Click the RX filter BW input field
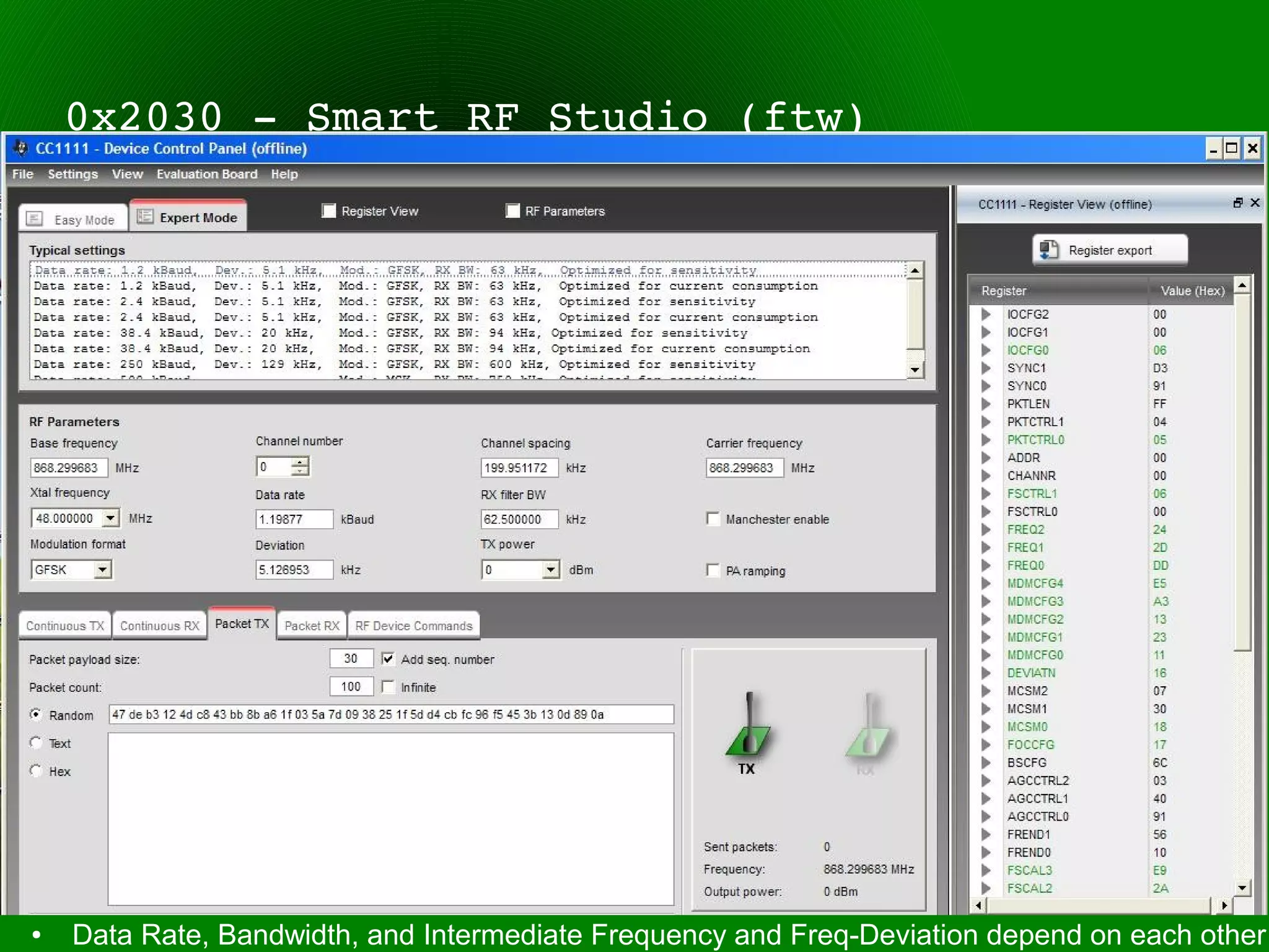Viewport: 1269px width, 952px height. 519,519
